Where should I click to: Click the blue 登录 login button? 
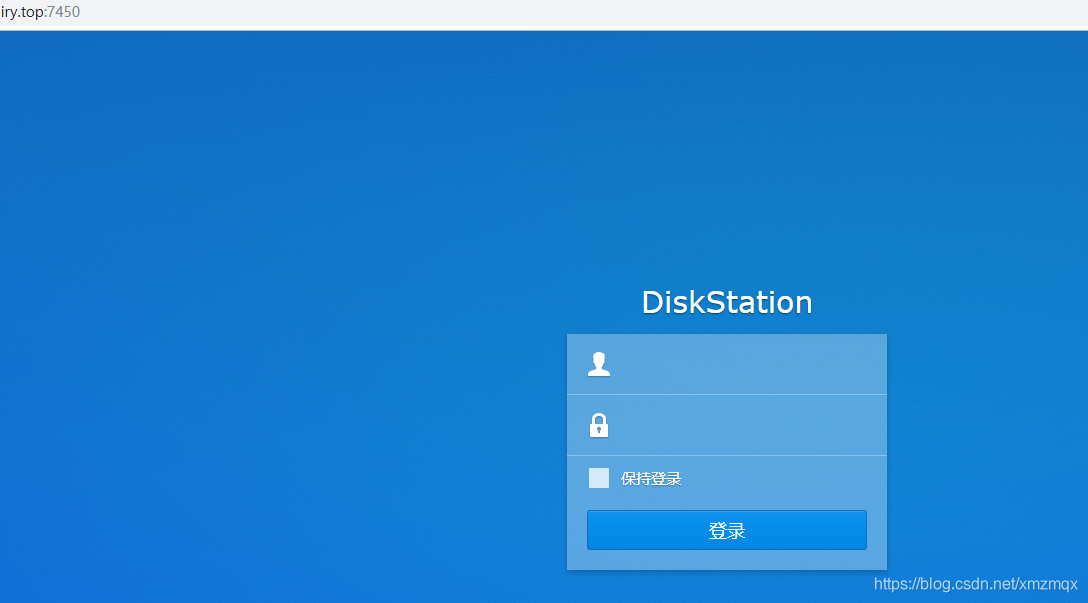pyautogui.click(x=726, y=530)
